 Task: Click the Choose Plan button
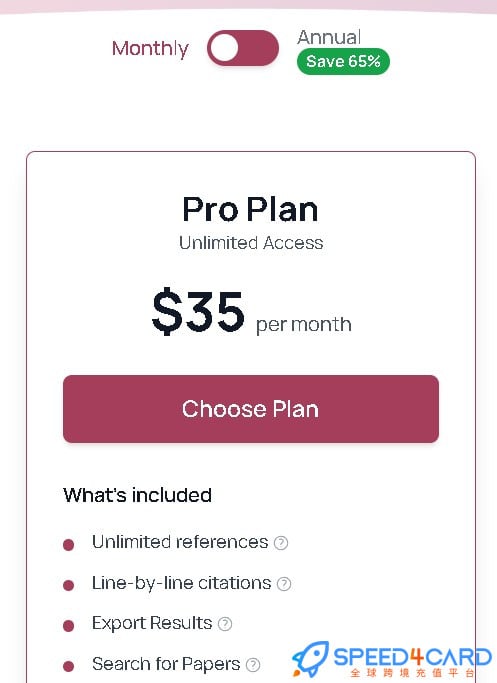[x=251, y=409]
